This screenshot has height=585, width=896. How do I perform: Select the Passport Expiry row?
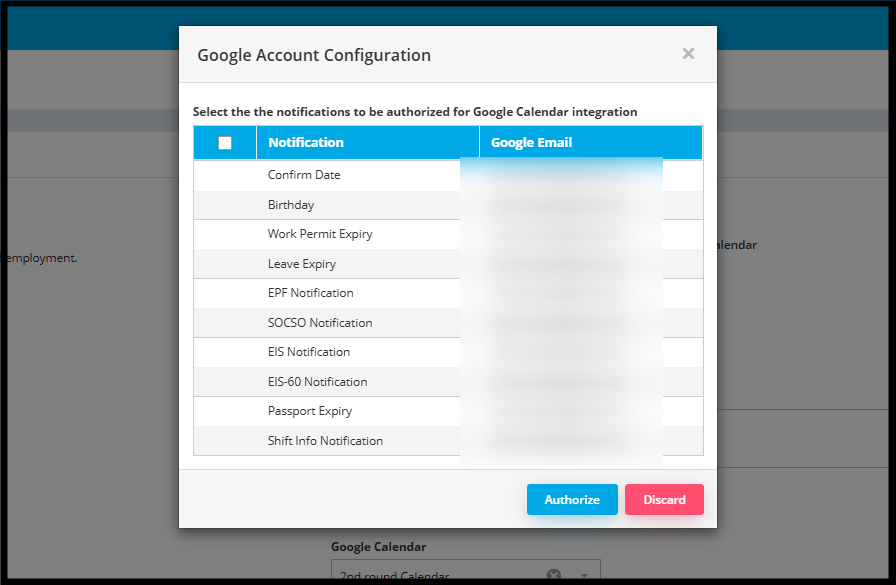[448, 411]
